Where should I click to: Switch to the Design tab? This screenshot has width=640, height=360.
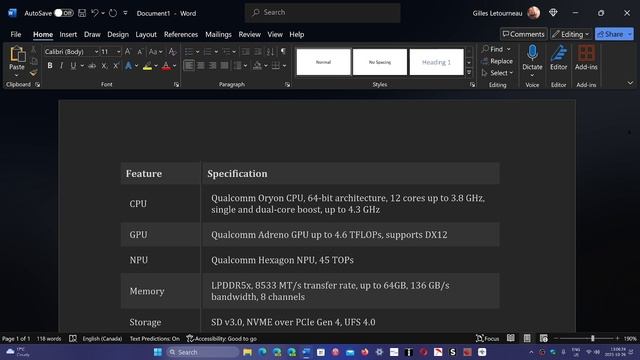118,34
